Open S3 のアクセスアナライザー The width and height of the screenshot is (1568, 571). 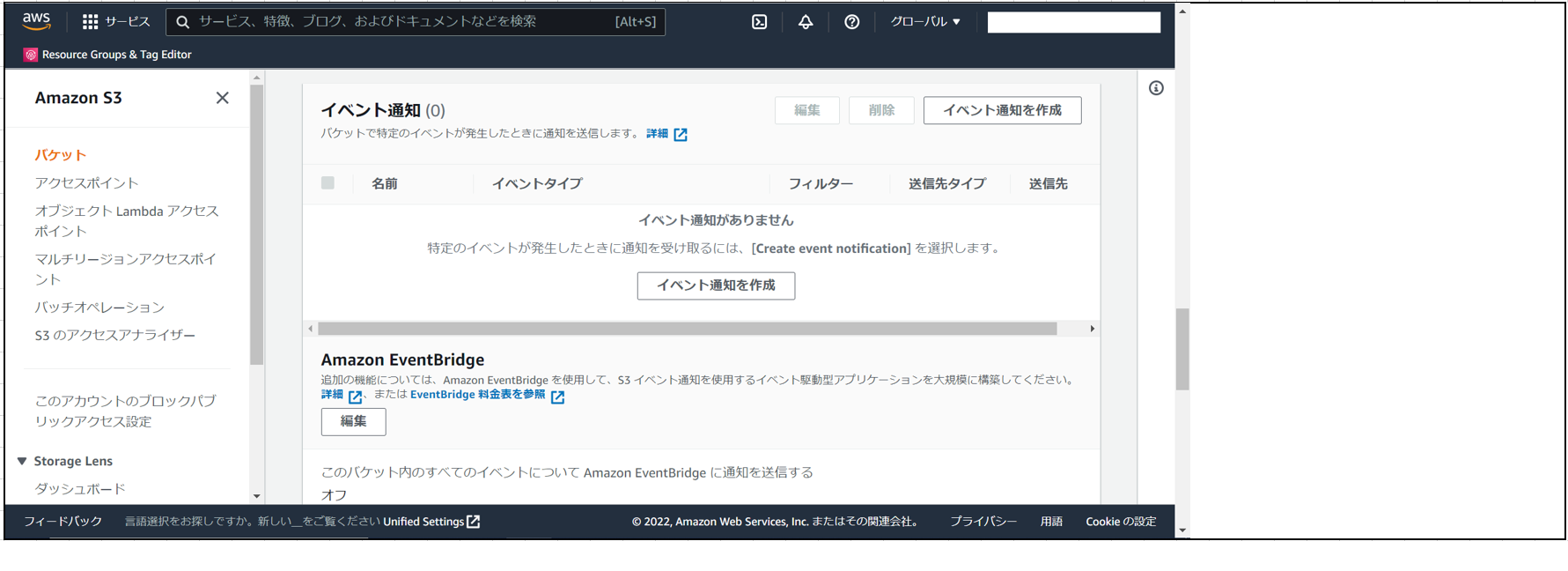pos(115,336)
